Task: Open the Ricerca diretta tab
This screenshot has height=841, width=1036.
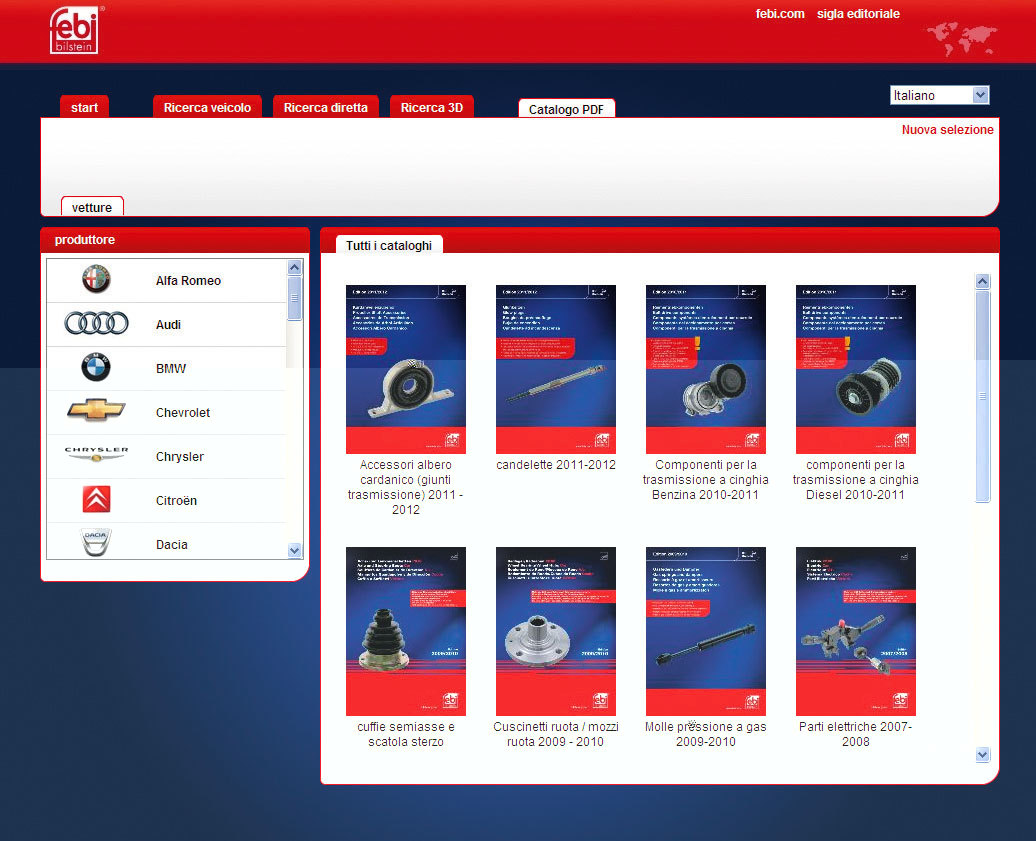Action: [x=326, y=108]
